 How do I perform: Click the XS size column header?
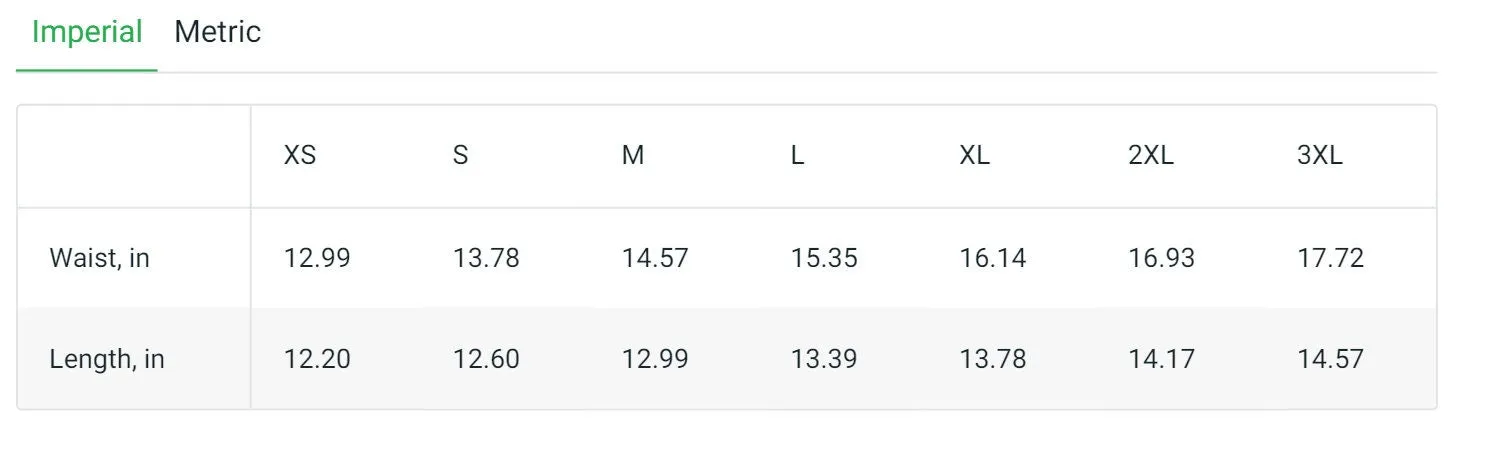300,156
